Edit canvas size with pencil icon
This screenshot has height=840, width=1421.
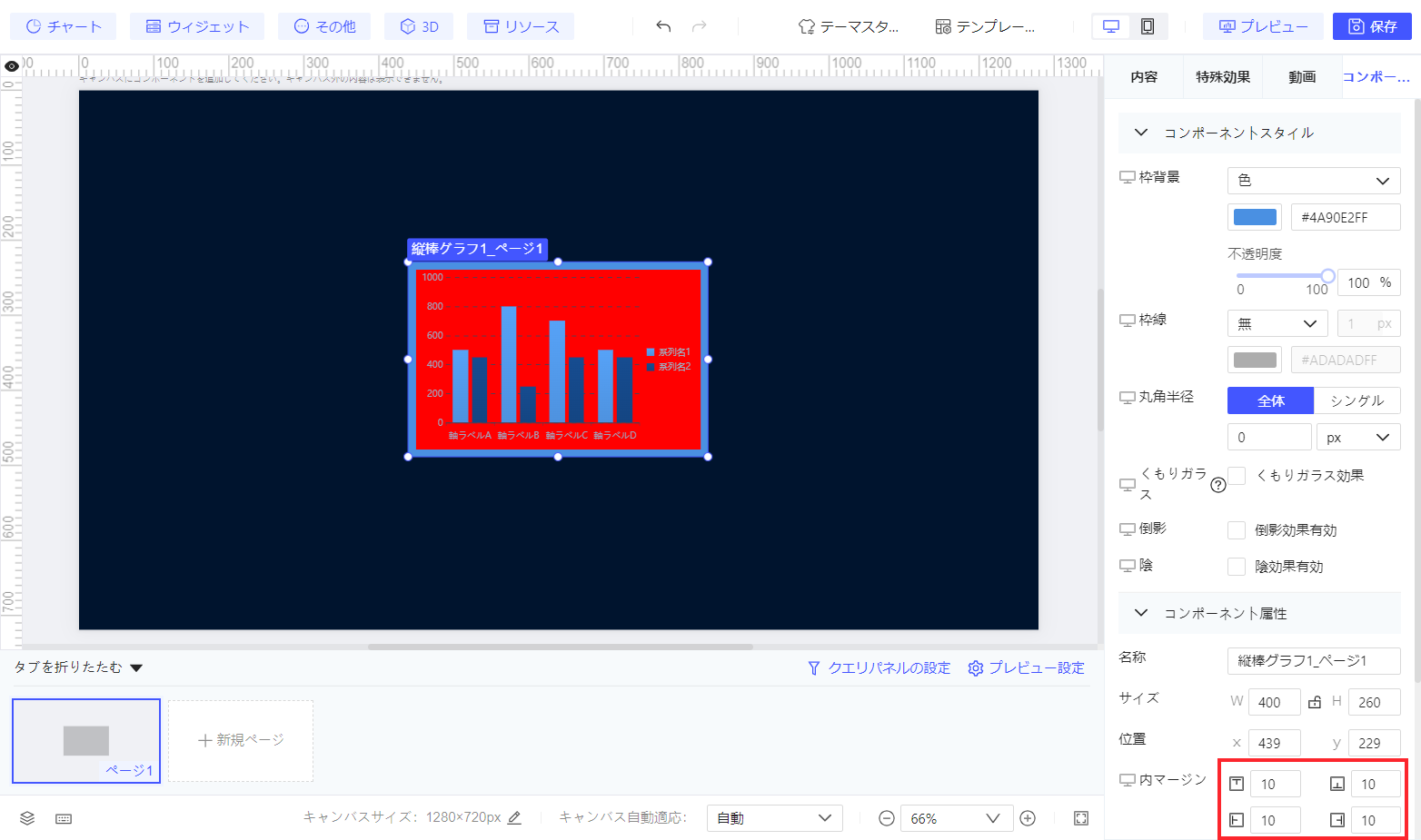pyautogui.click(x=514, y=817)
